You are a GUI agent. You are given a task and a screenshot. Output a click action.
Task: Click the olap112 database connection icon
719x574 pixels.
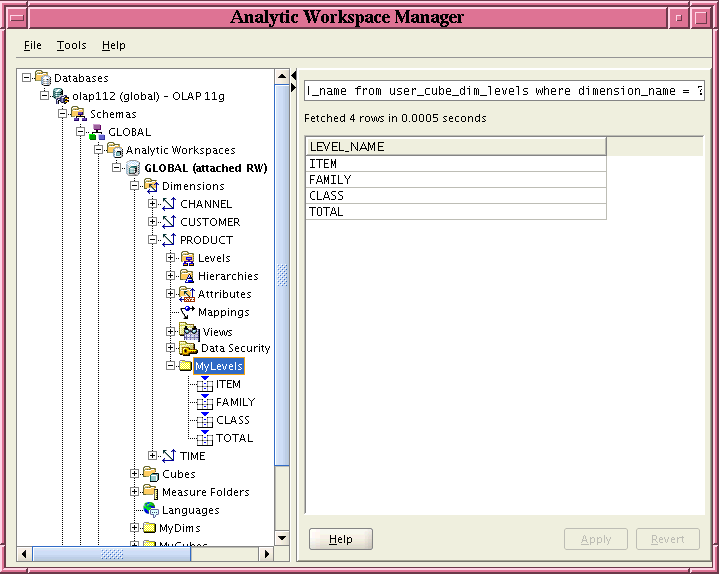tap(60, 96)
